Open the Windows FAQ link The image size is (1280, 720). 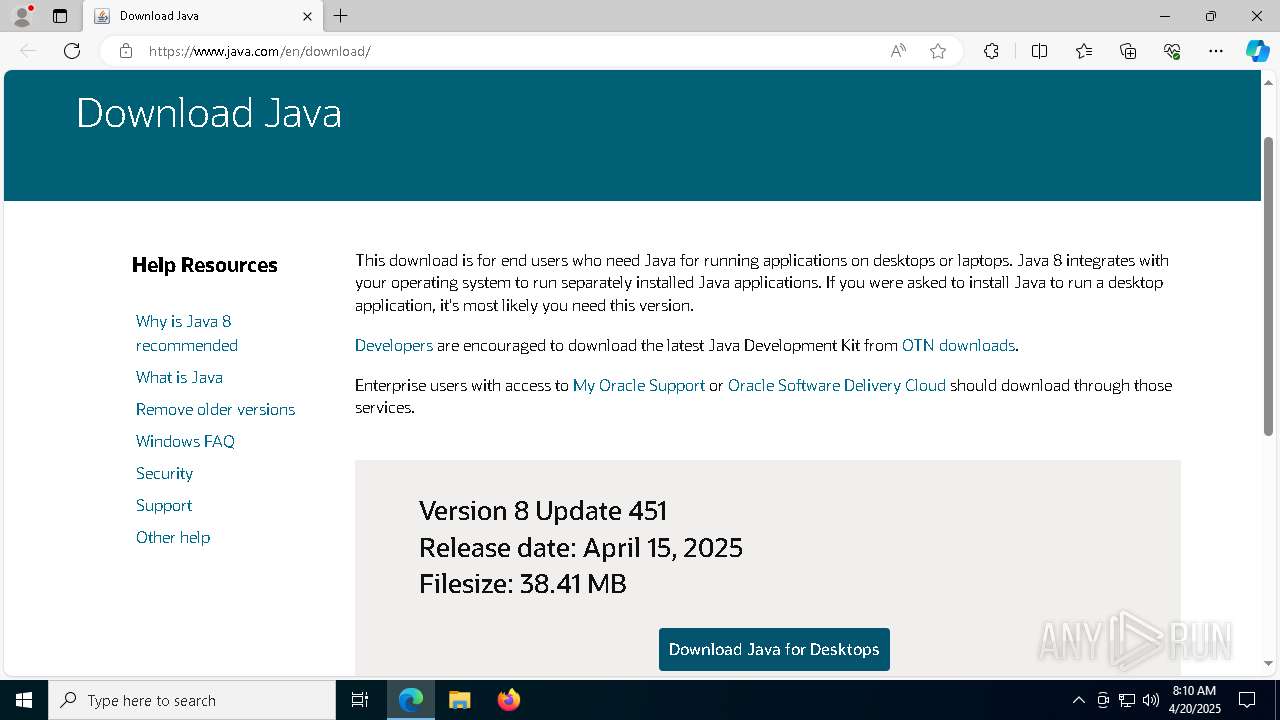(x=185, y=441)
